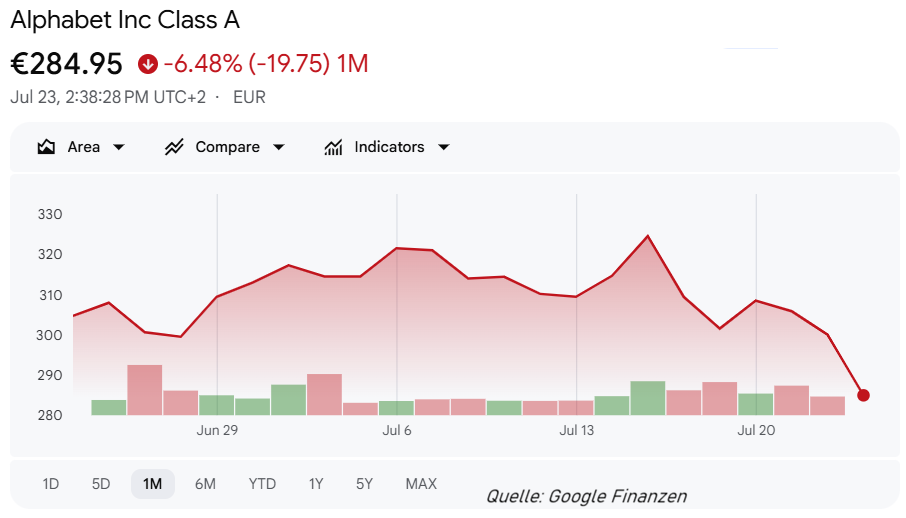Switch to the YTD time range
The height and width of the screenshot is (518, 906).
click(x=262, y=484)
